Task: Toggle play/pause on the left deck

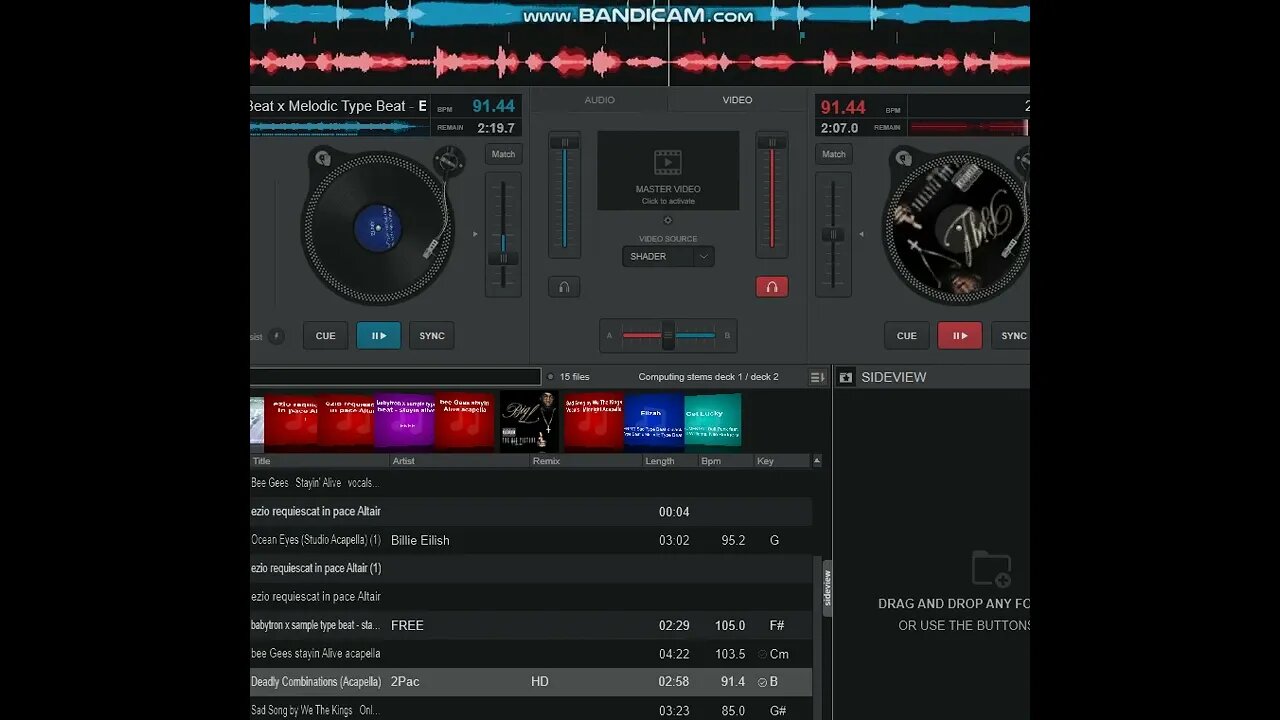Action: 379,336
